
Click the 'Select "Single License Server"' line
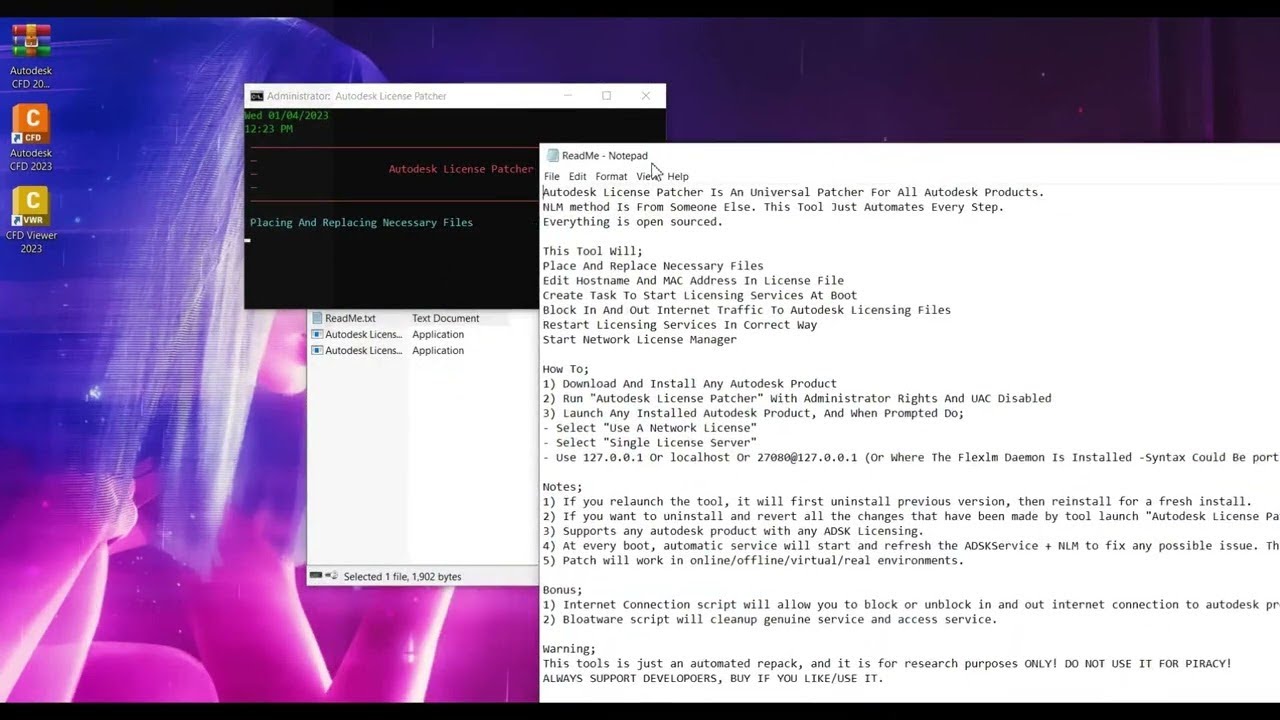tap(649, 442)
